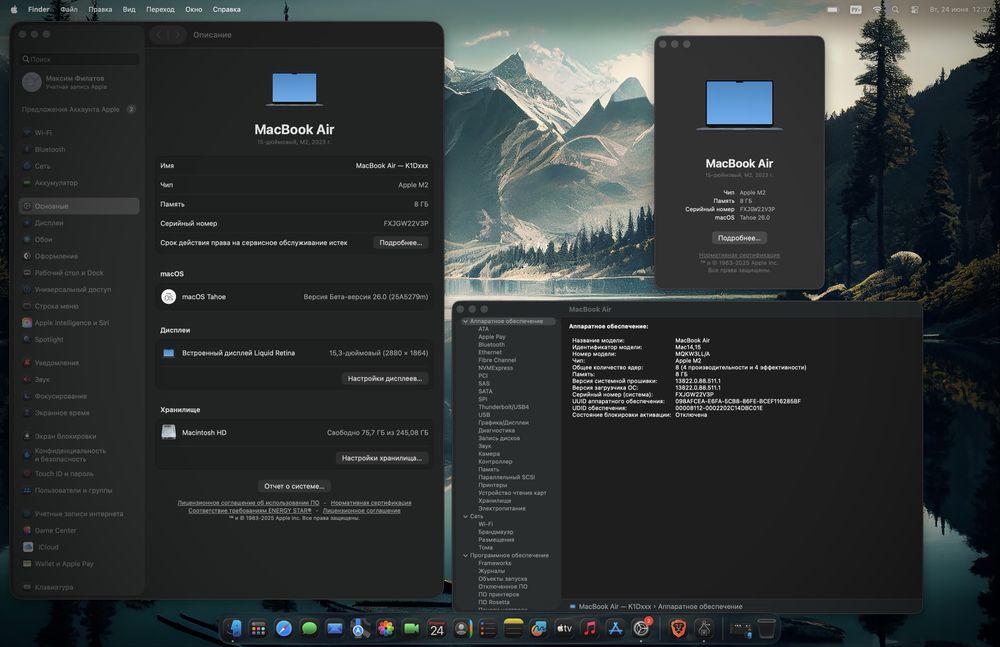This screenshot has width=1000, height=647.
Task: Click the Apple logo menu
Action: click(x=13, y=9)
